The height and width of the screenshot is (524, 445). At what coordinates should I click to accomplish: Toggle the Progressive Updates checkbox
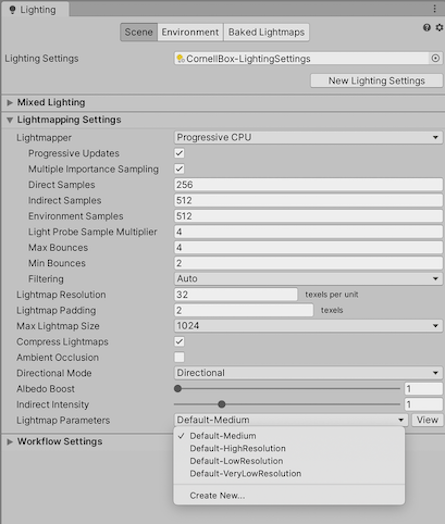pyautogui.click(x=179, y=153)
